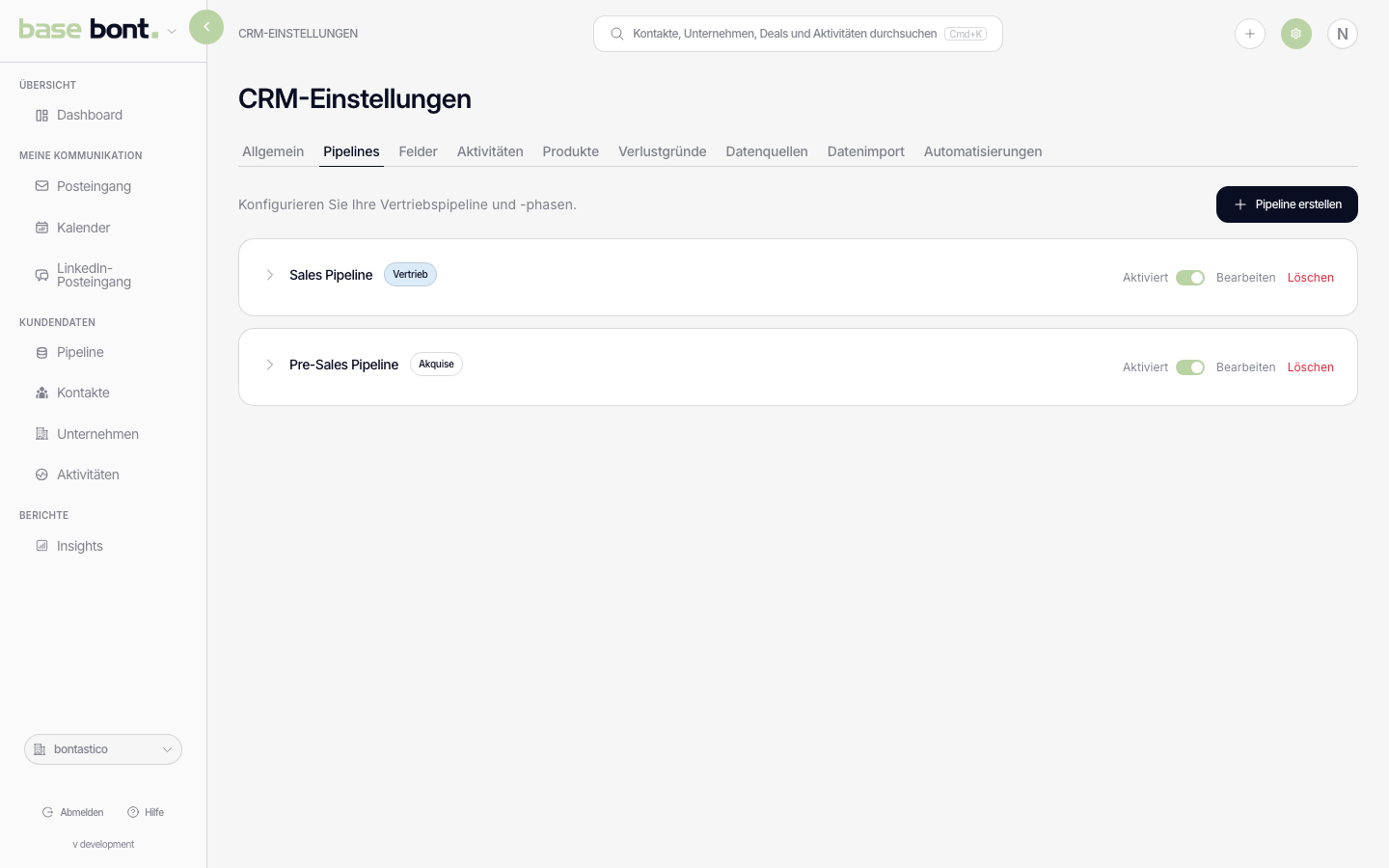1389x868 pixels.
Task: Open the Aktivitäten settings tab
Action: tap(490, 151)
